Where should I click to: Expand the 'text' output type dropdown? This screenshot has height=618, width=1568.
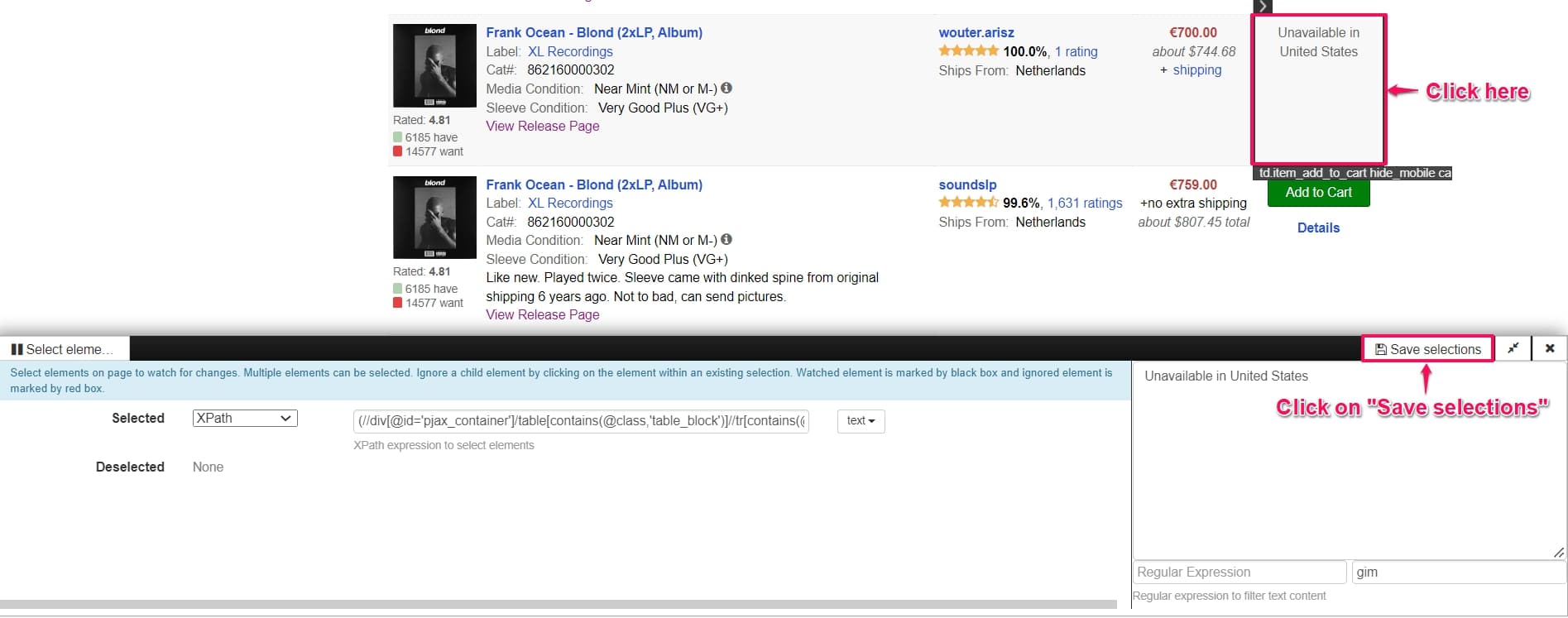861,421
